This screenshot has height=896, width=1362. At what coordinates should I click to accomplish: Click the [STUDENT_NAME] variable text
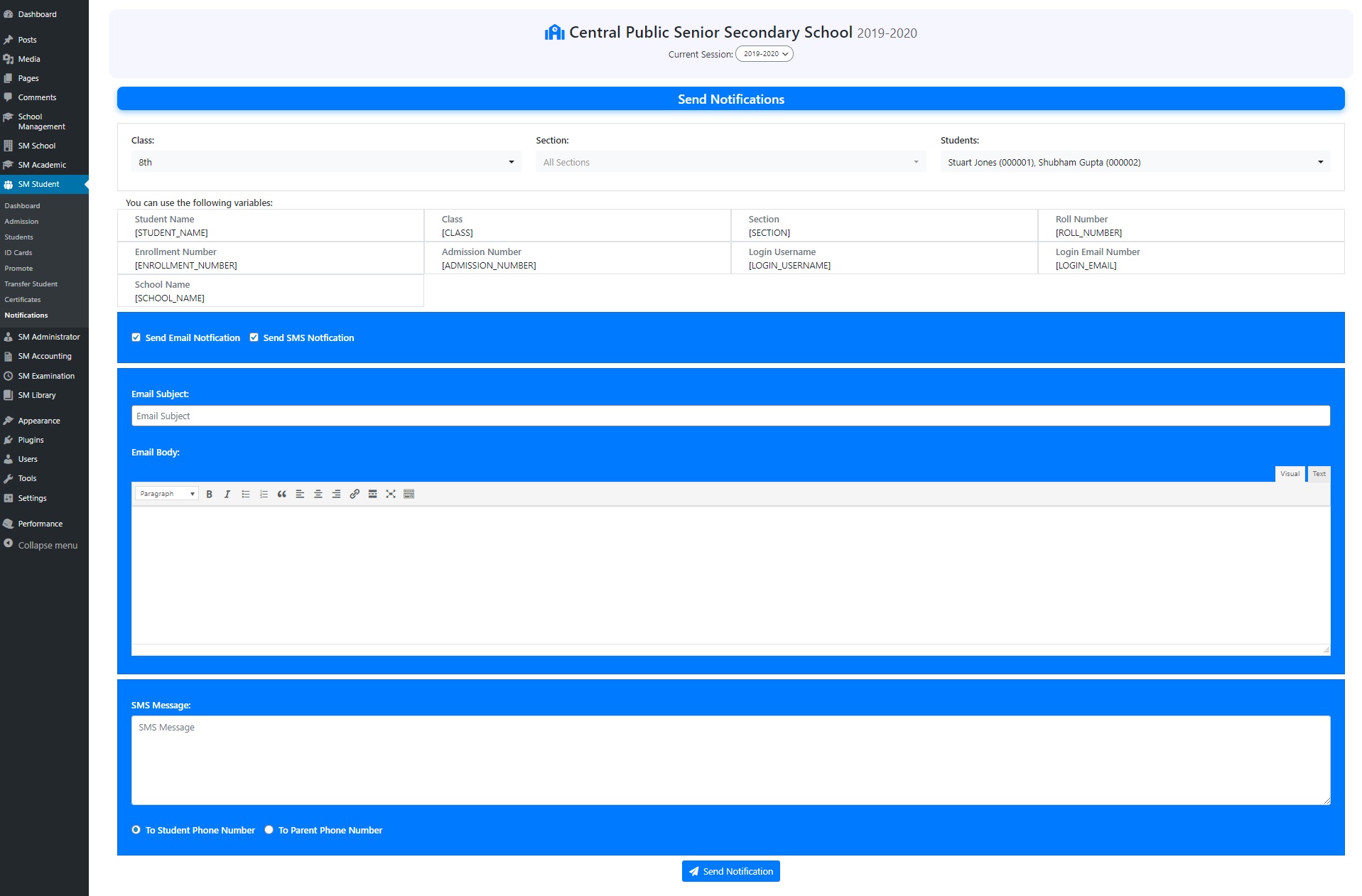click(x=171, y=233)
